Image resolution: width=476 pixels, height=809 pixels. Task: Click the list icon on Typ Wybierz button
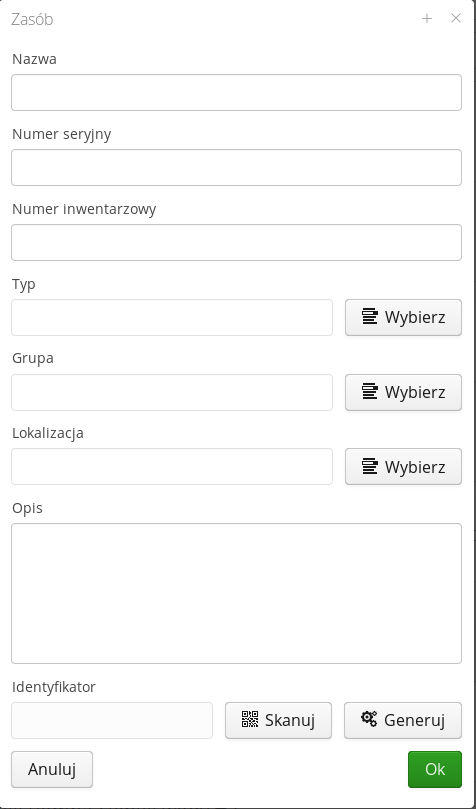click(369, 316)
